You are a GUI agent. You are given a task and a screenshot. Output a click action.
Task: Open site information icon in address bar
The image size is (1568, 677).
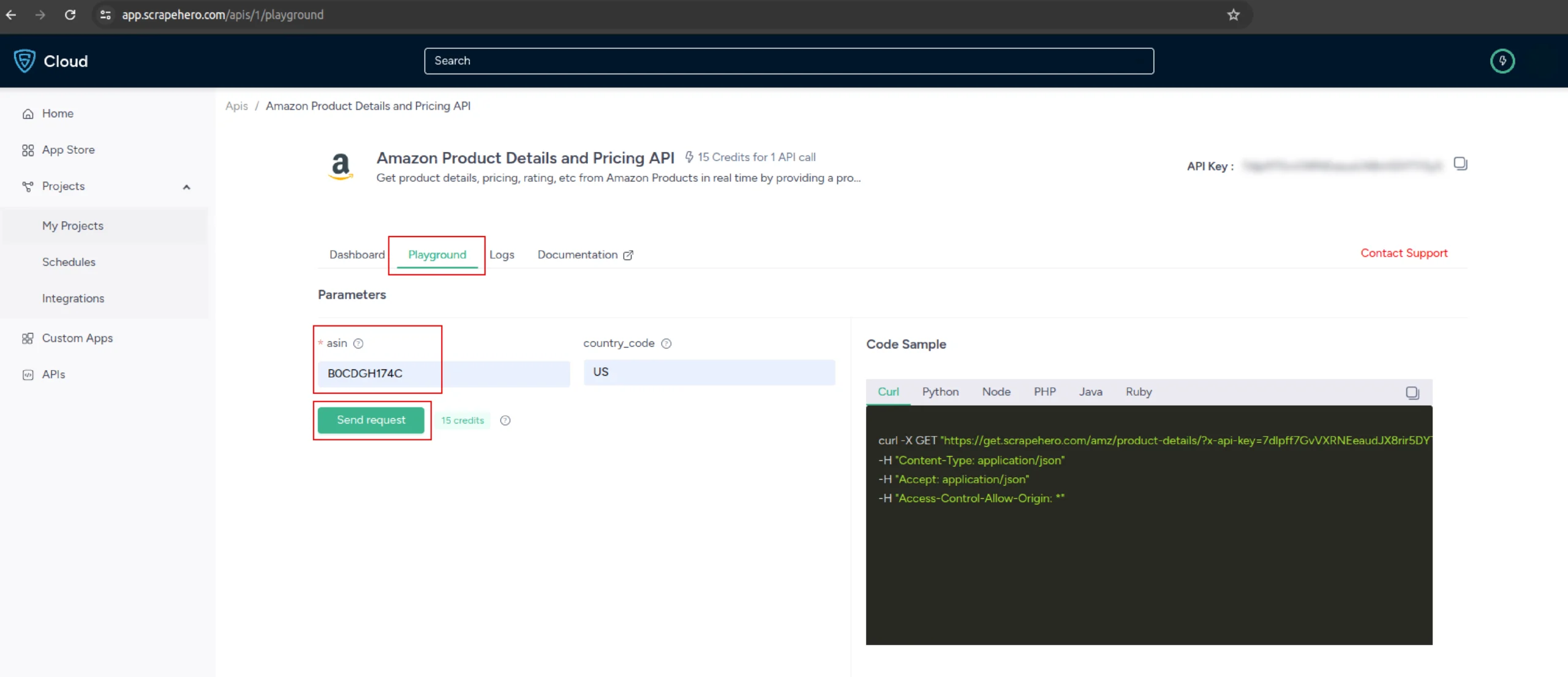tap(105, 15)
